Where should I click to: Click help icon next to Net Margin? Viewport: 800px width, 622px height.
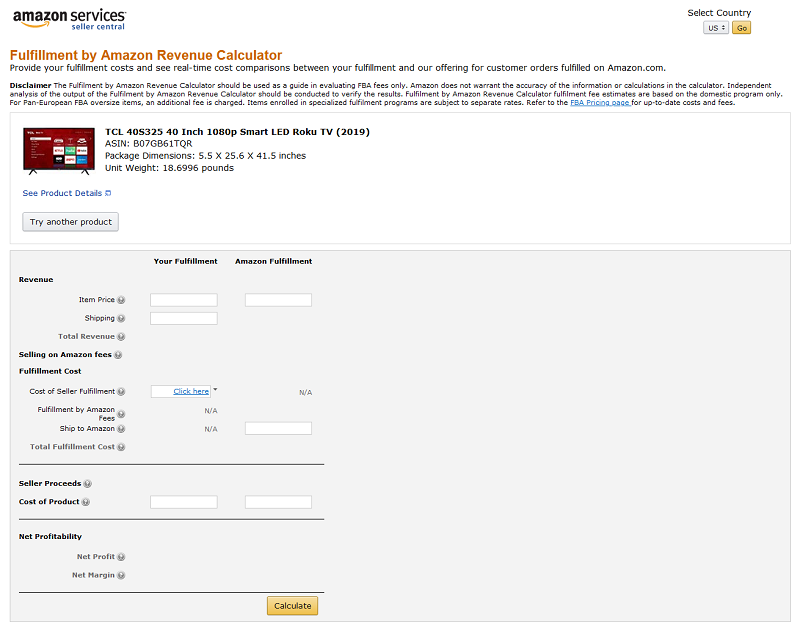[121, 576]
